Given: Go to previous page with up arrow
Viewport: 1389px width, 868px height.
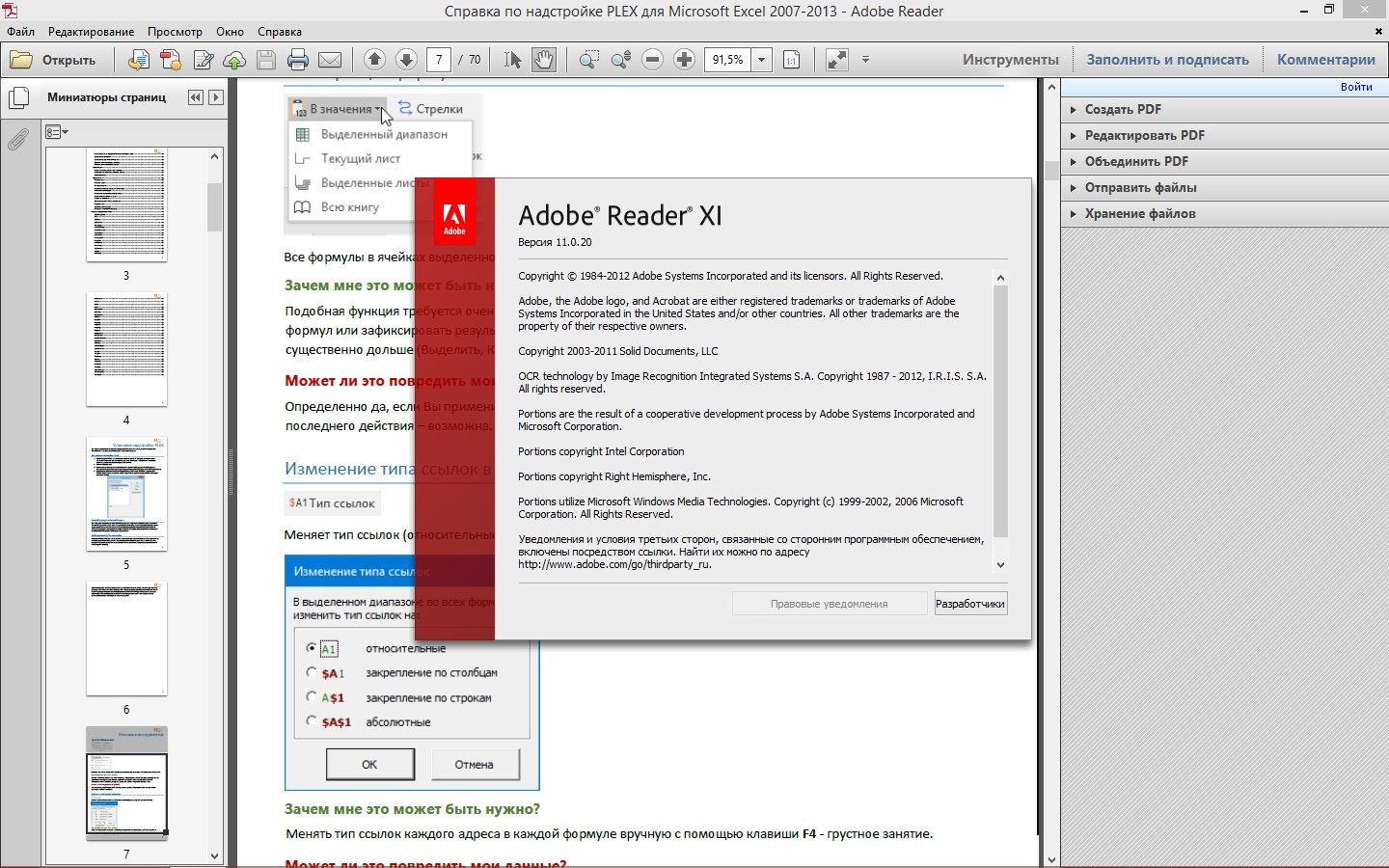Looking at the screenshot, I should click(374, 60).
